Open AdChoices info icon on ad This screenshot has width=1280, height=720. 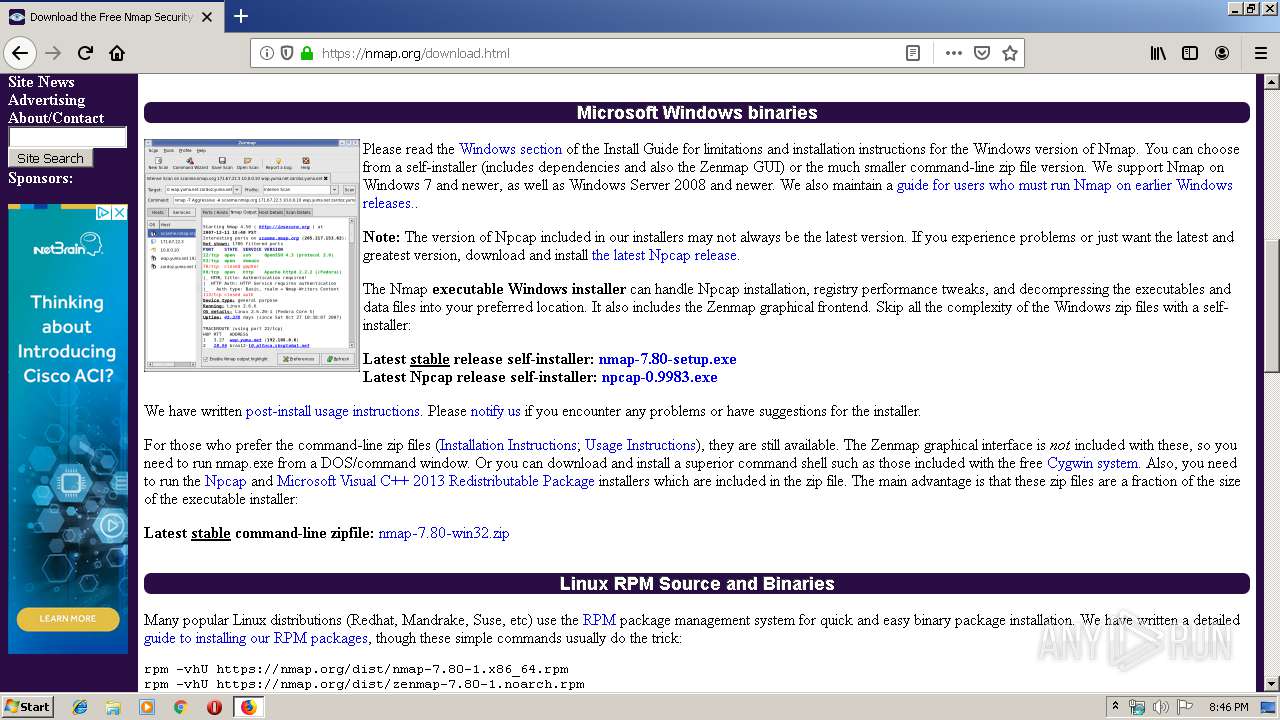[x=104, y=213]
